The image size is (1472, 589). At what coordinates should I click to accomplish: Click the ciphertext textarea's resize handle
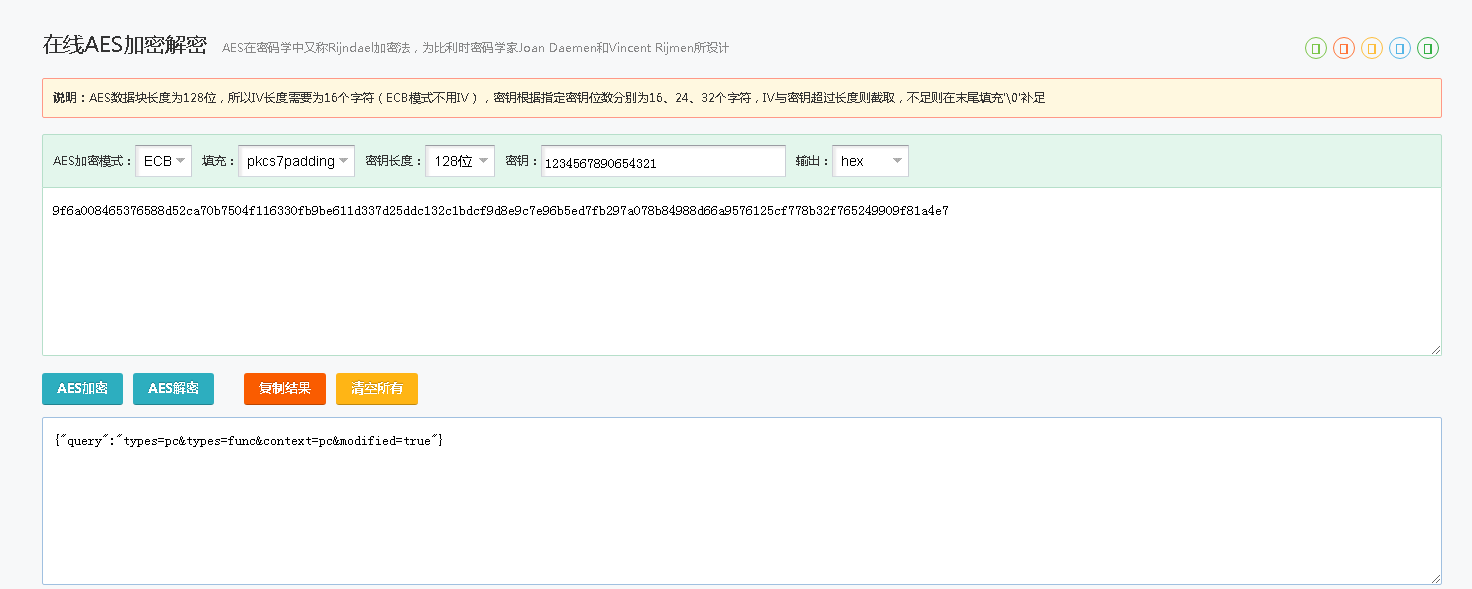point(1435,349)
